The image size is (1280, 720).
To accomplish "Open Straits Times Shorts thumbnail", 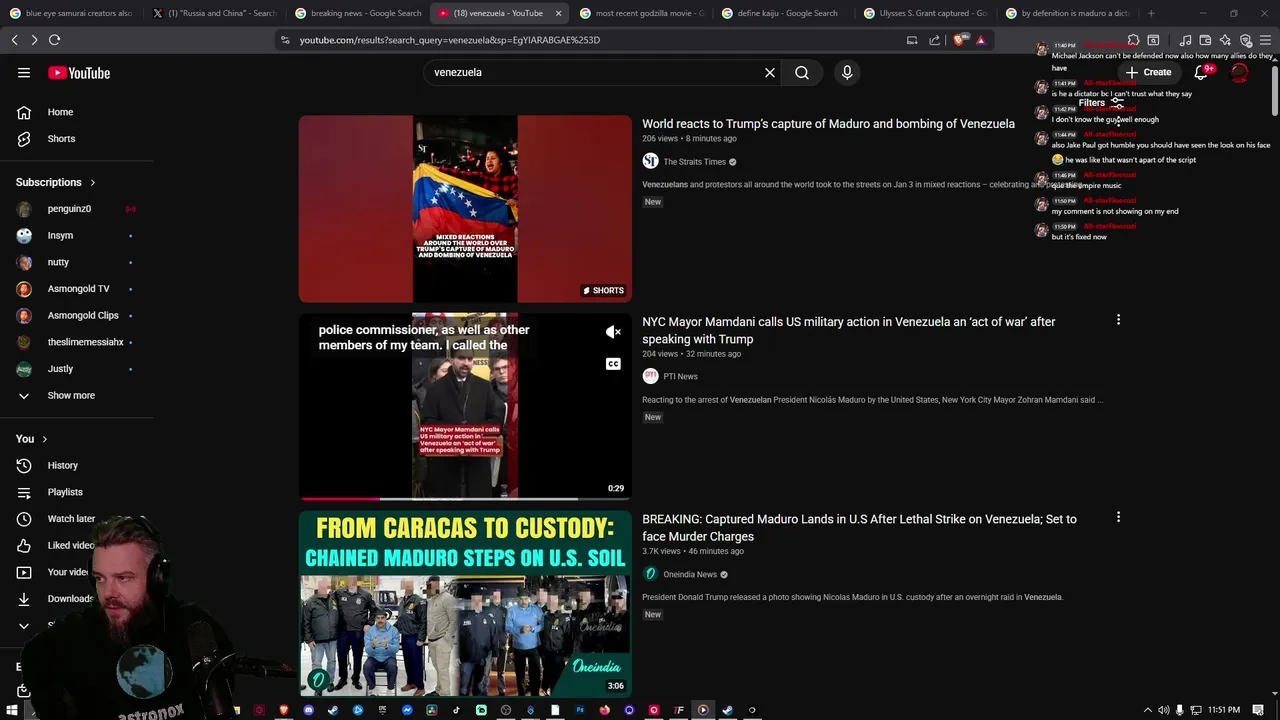I will tap(465, 209).
